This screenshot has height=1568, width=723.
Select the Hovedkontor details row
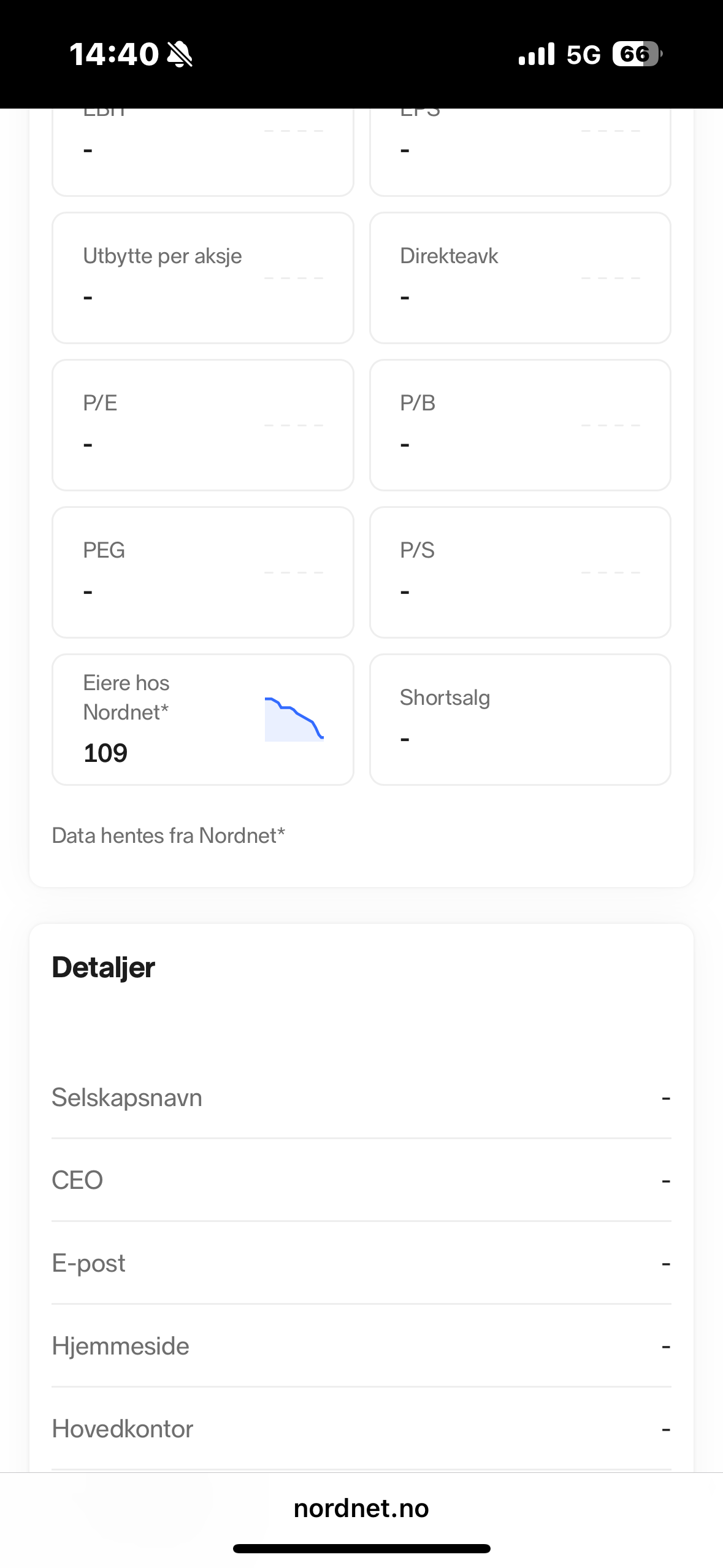[361, 1429]
